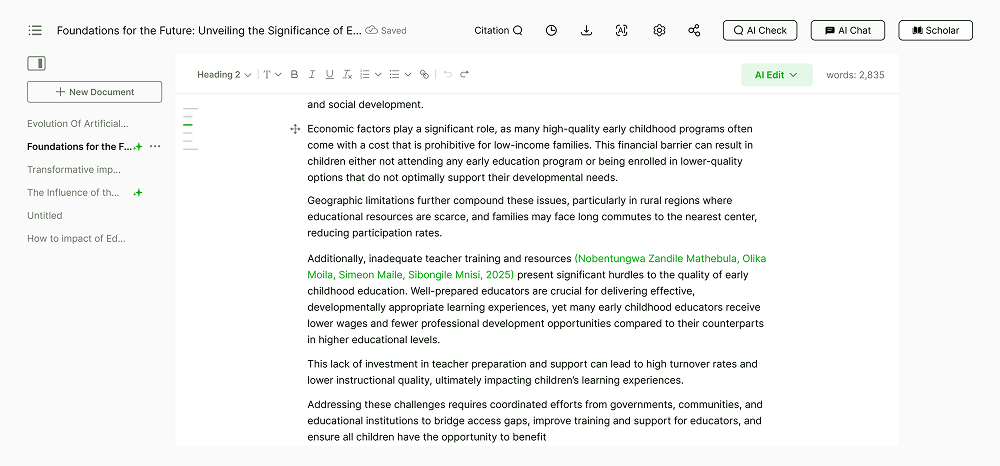Open the Heading 2 style dropdown
This screenshot has height=466, width=1000.
(224, 75)
